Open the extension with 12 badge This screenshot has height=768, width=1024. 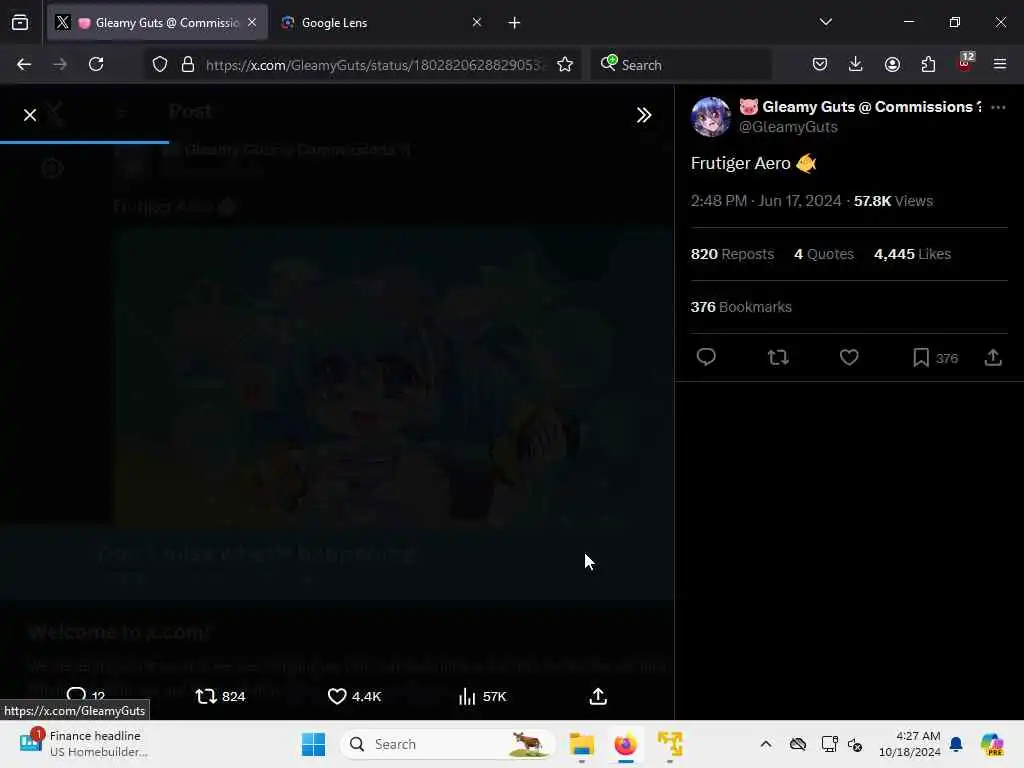(x=965, y=63)
